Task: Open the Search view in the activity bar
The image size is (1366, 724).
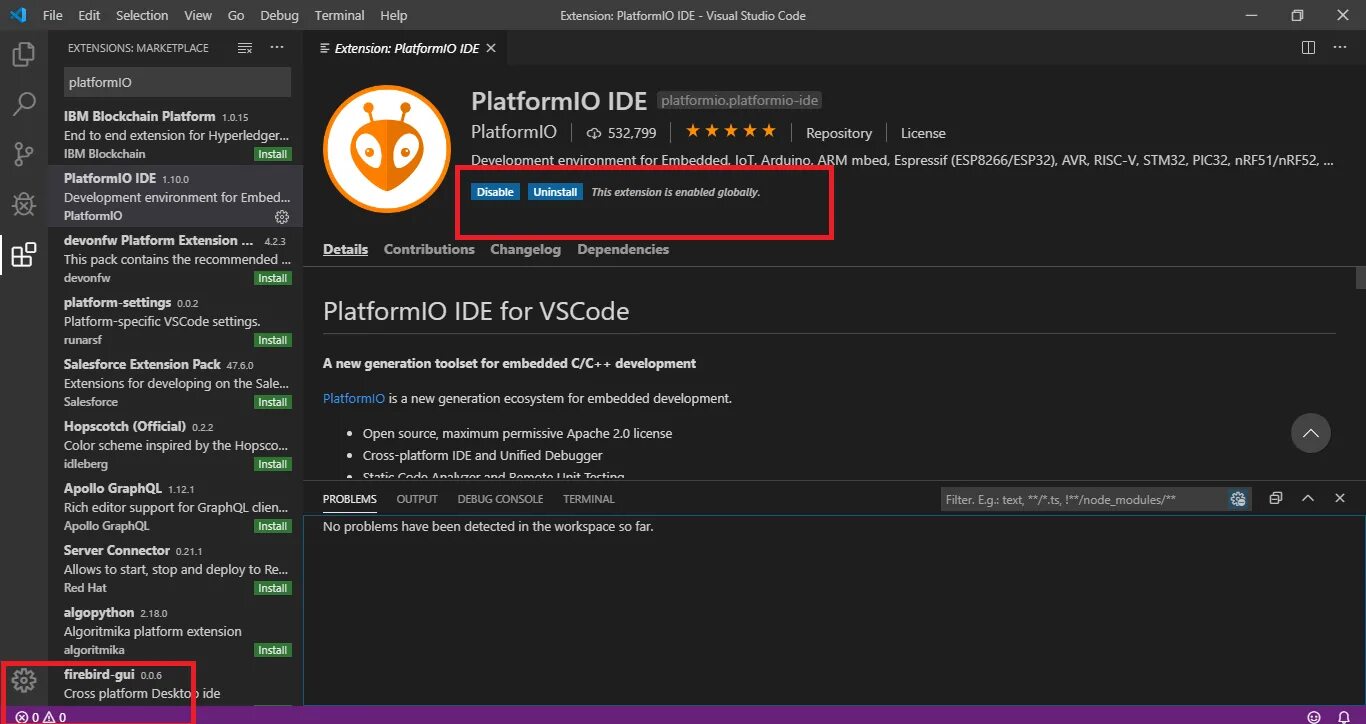Action: click(x=23, y=104)
